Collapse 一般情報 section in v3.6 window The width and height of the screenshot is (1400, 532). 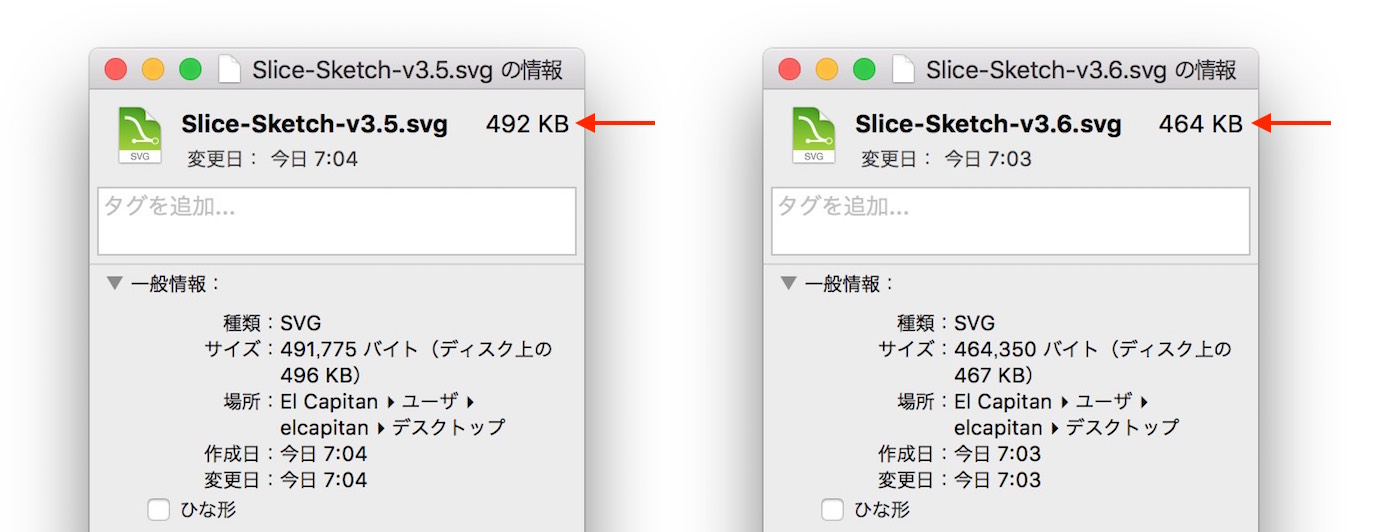[788, 284]
